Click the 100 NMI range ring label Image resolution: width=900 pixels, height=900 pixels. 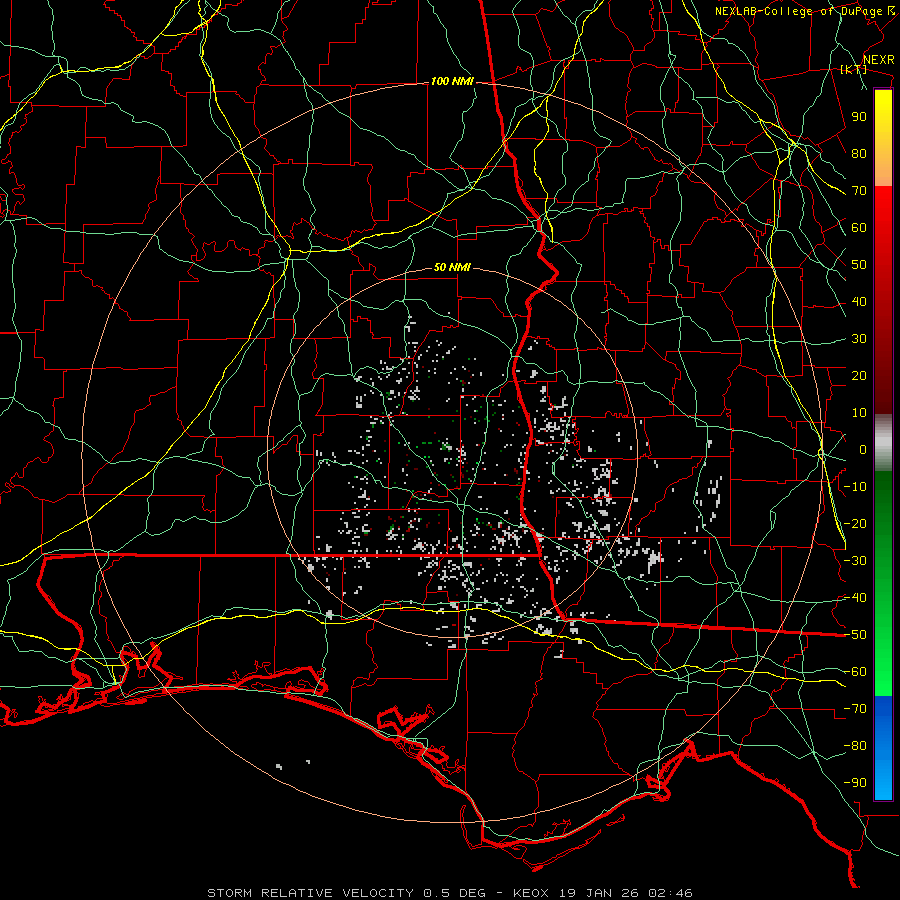452,82
